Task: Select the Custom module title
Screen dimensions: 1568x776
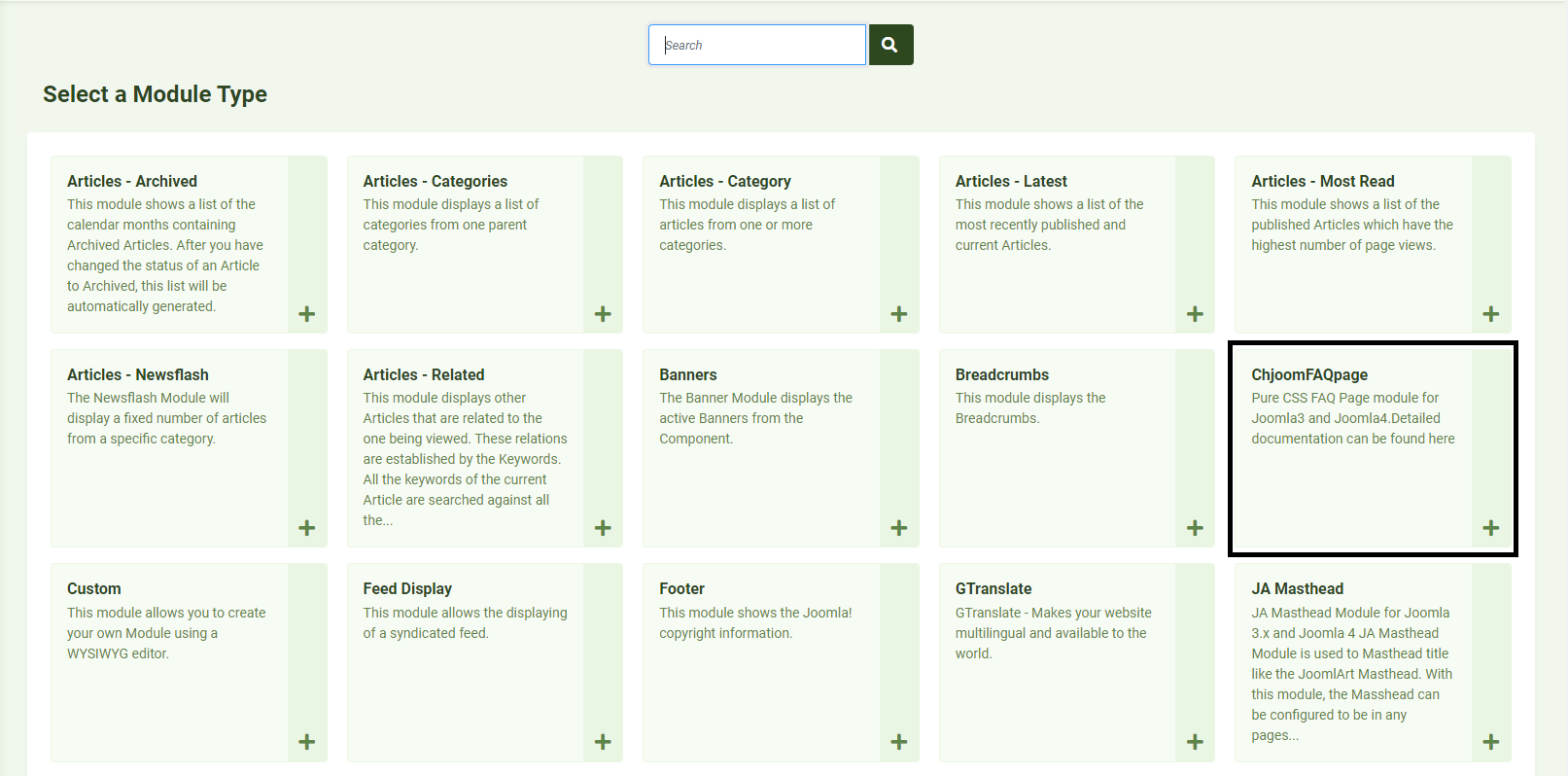Action: coord(94,588)
